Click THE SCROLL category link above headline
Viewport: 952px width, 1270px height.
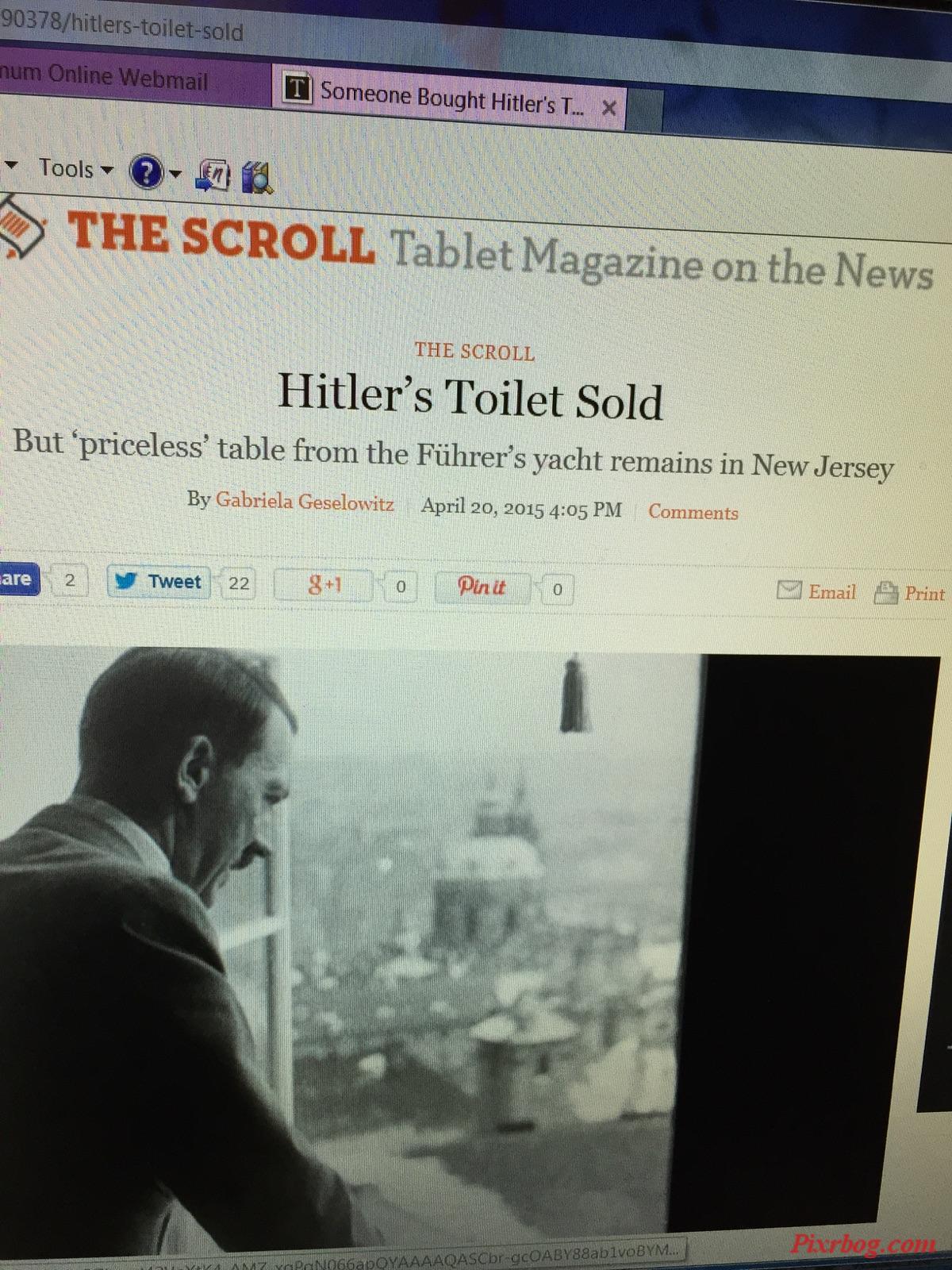(x=474, y=352)
